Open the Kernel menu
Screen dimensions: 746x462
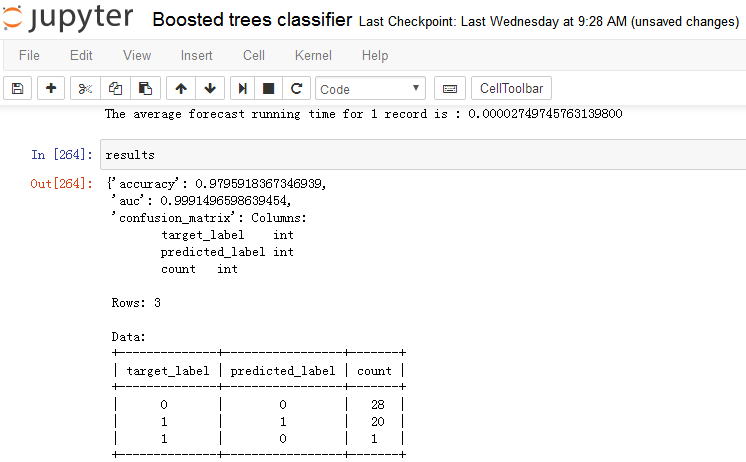(x=313, y=56)
